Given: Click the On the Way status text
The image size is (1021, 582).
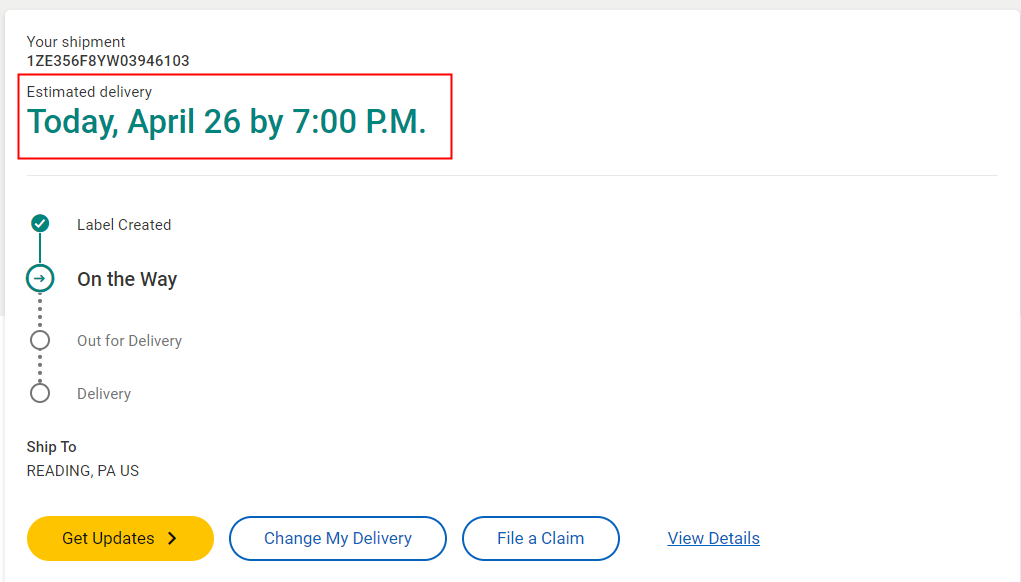Looking at the screenshot, I should click(x=127, y=279).
